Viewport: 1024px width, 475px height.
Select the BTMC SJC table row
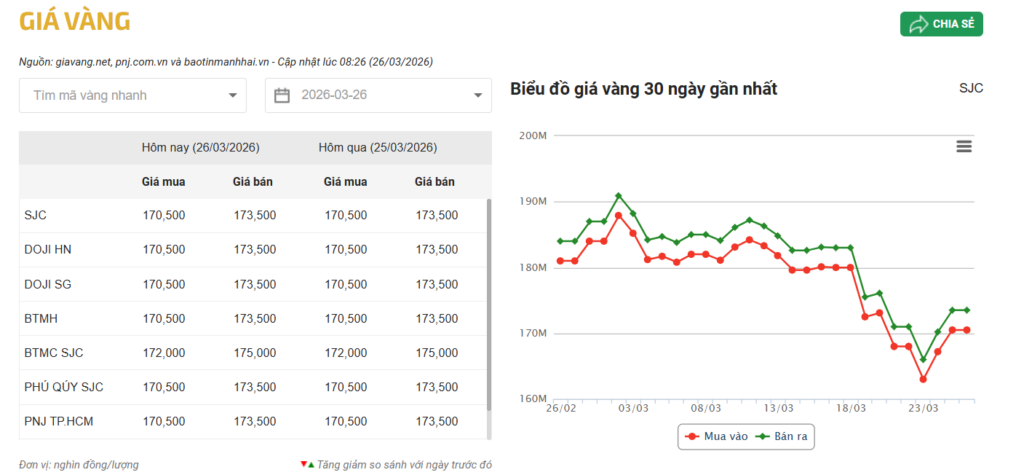[x=250, y=353]
